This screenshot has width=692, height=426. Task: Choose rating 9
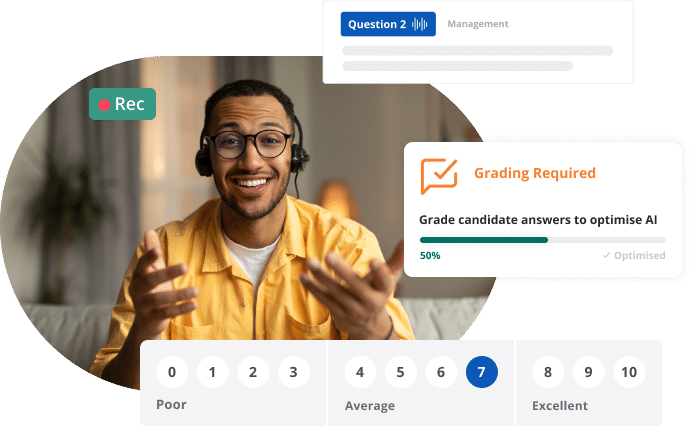588,372
